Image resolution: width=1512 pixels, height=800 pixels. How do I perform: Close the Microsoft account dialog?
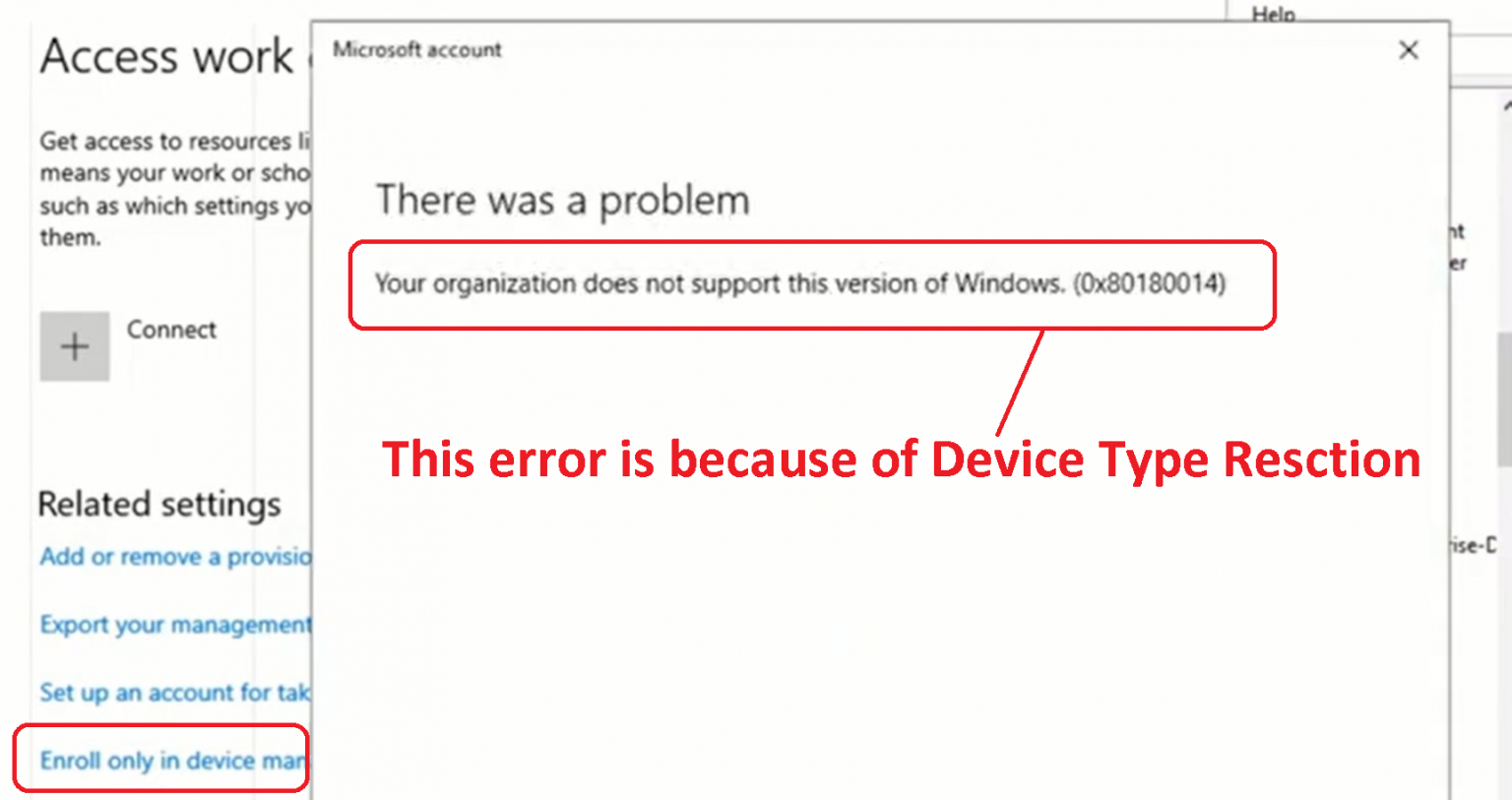1409,50
